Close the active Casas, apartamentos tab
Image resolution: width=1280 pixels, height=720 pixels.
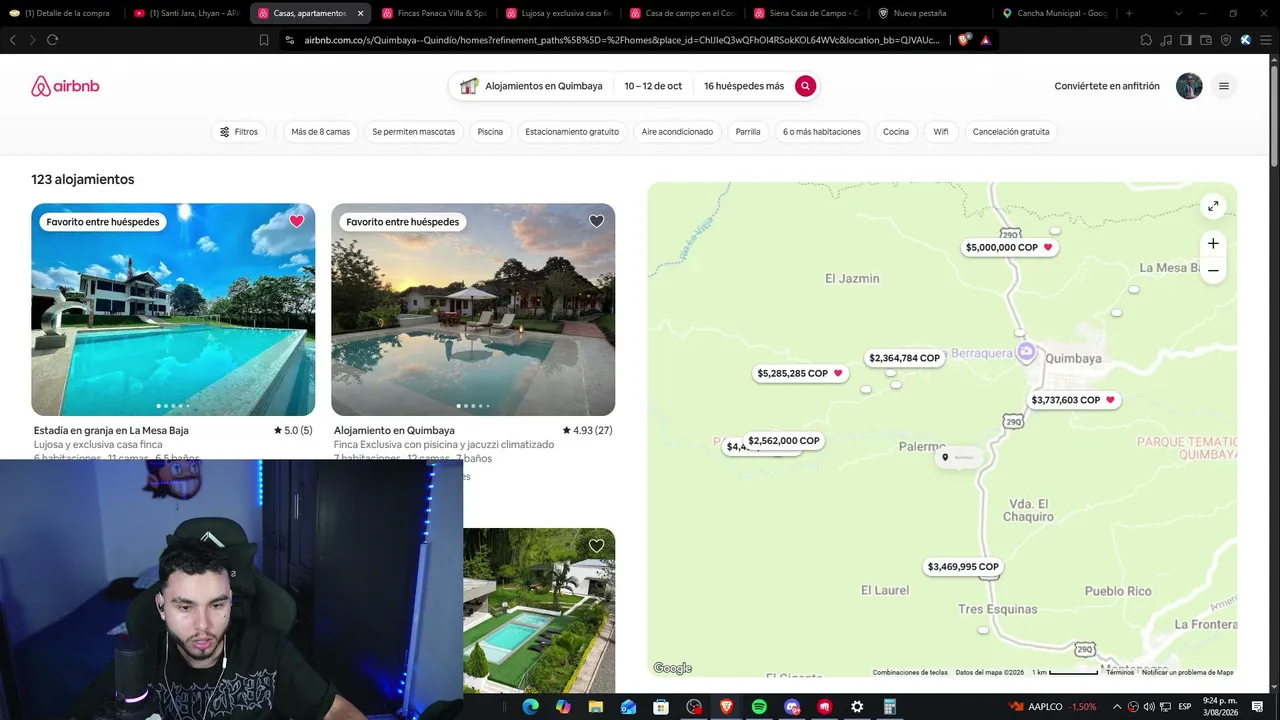click(360, 13)
